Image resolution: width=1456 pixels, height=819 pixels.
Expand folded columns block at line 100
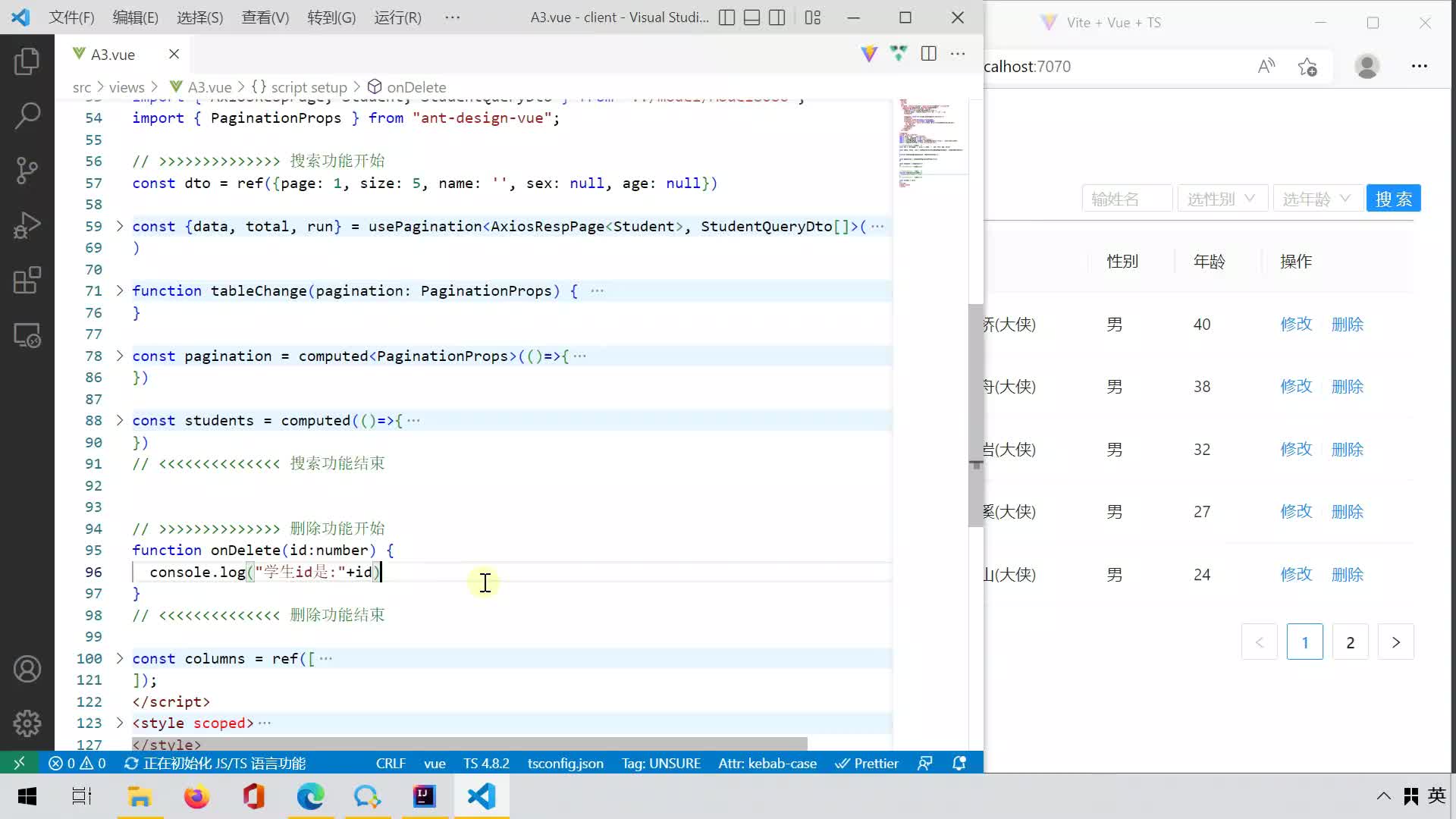click(119, 658)
